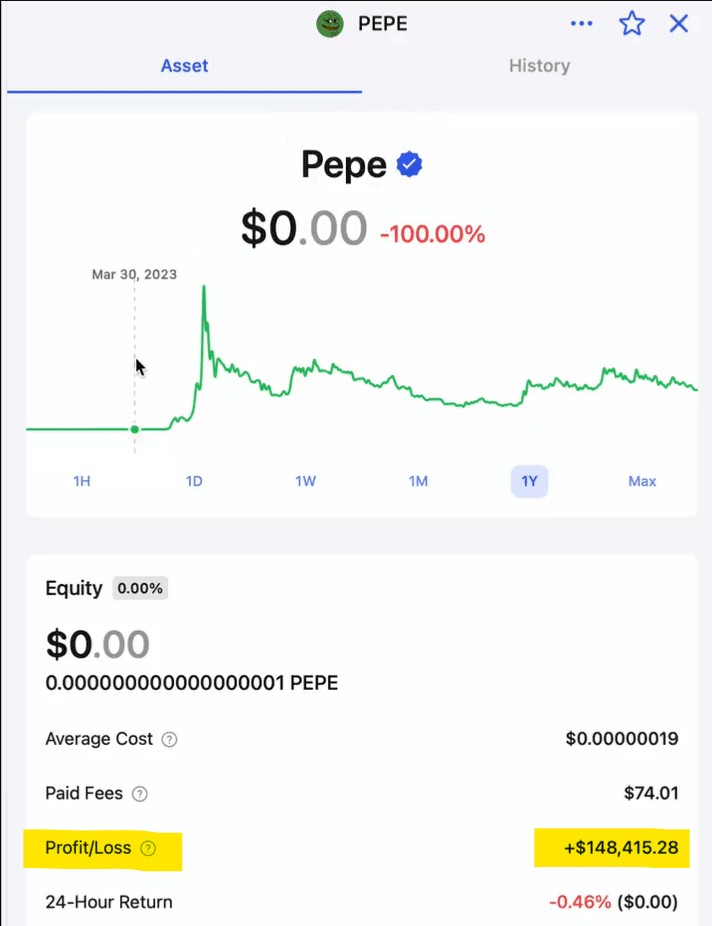This screenshot has height=926, width=712.
Task: Switch to the Asset tab
Action: click(x=184, y=66)
